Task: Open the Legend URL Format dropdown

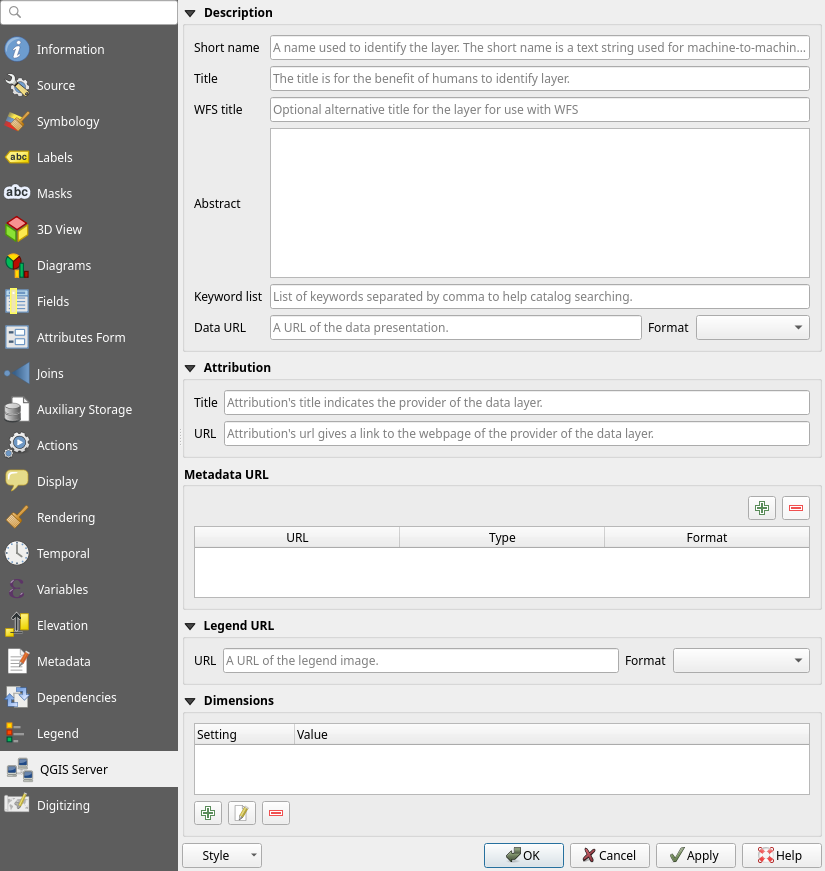Action: 741,660
